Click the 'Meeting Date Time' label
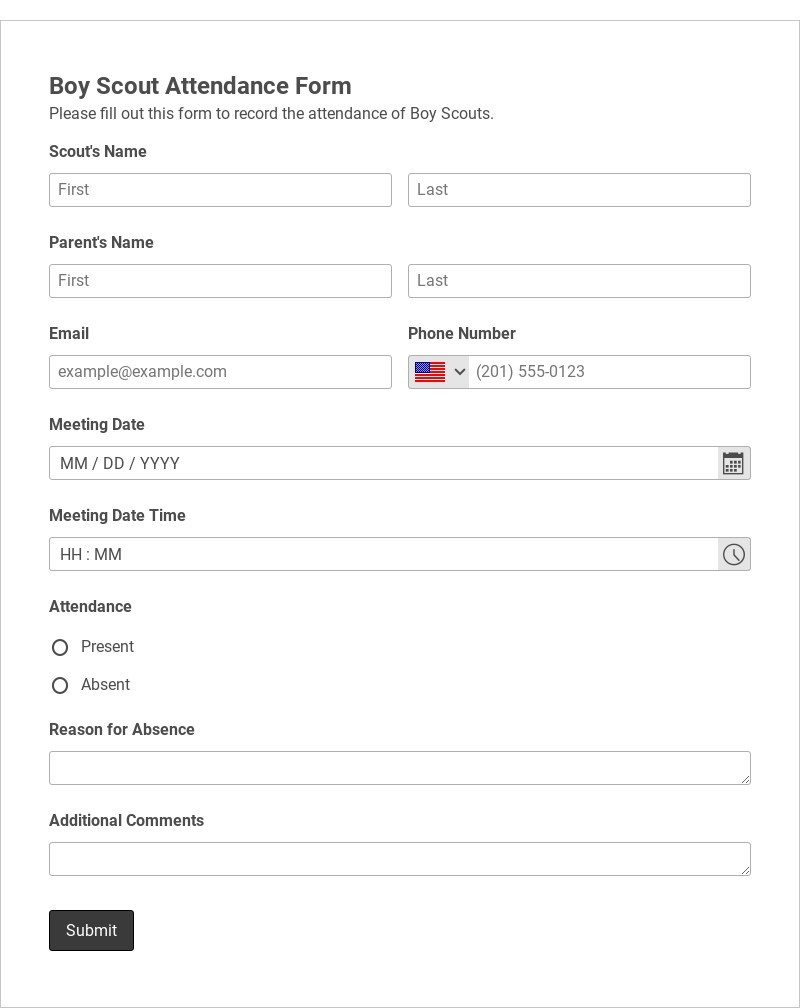 (117, 516)
